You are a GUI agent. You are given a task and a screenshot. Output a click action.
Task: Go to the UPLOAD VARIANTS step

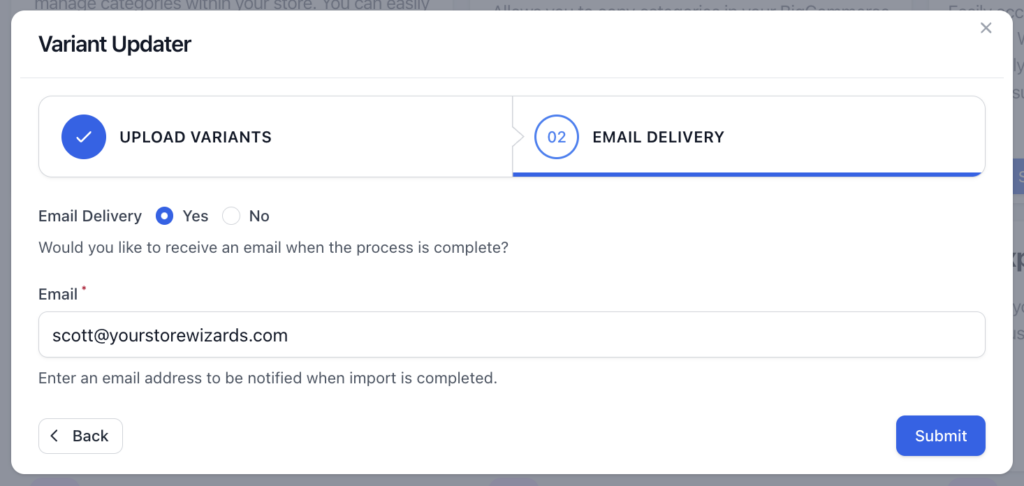coord(195,137)
